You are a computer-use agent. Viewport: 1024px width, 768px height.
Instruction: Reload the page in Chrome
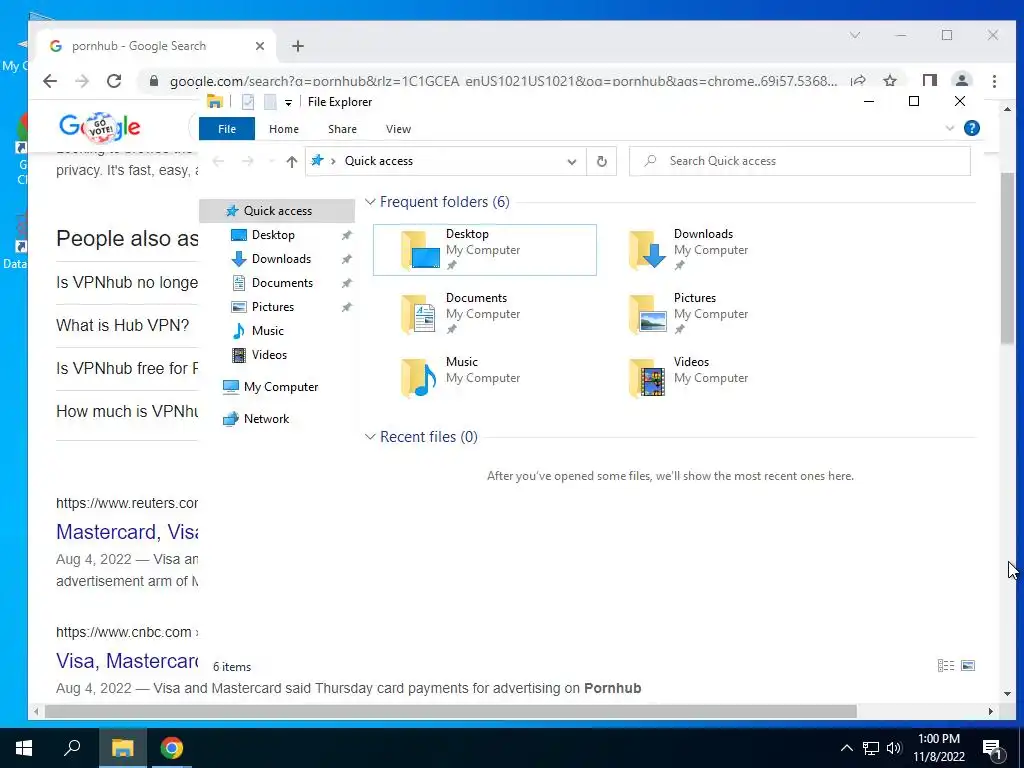tap(114, 81)
